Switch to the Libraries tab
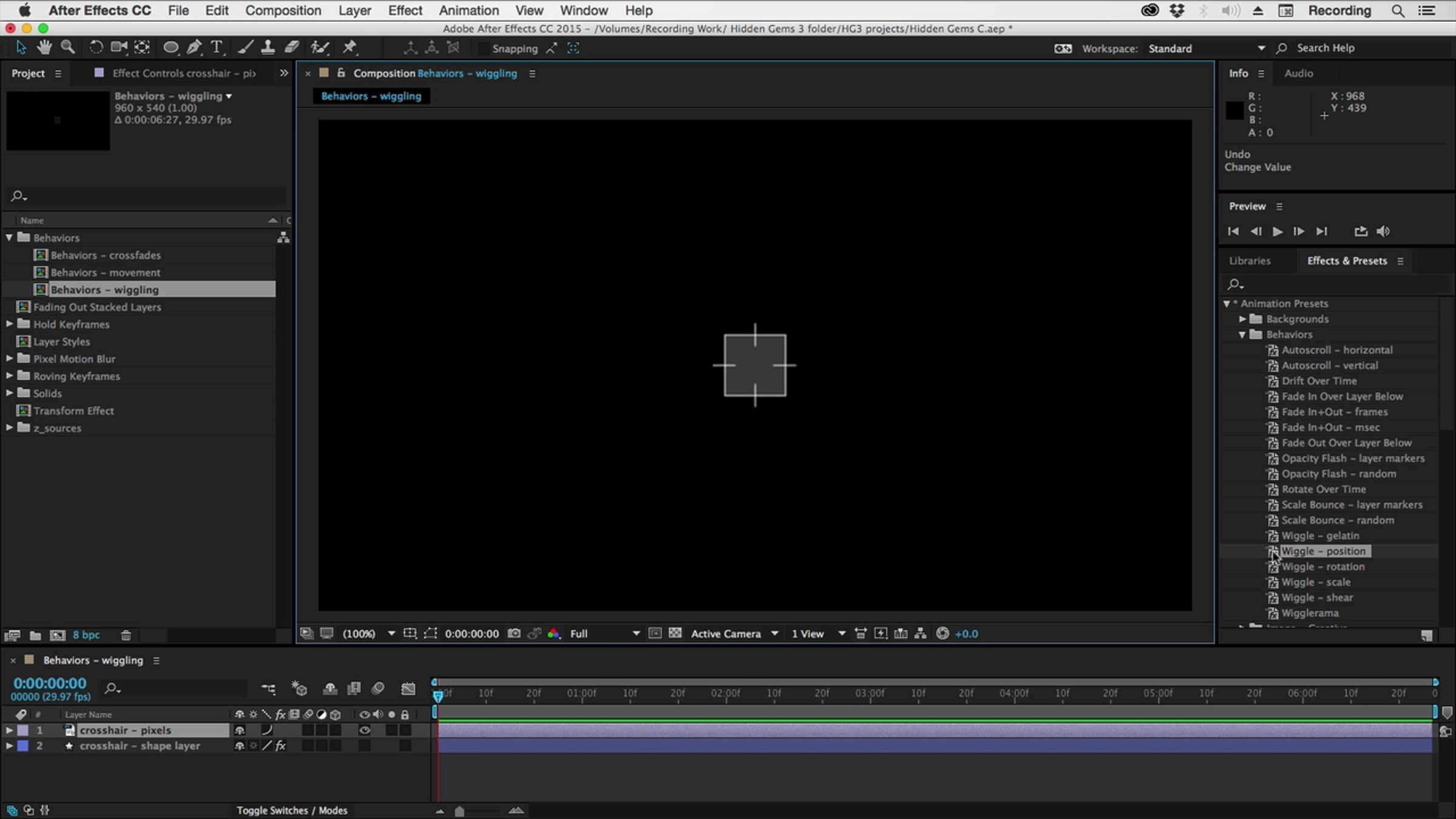 1249,261
